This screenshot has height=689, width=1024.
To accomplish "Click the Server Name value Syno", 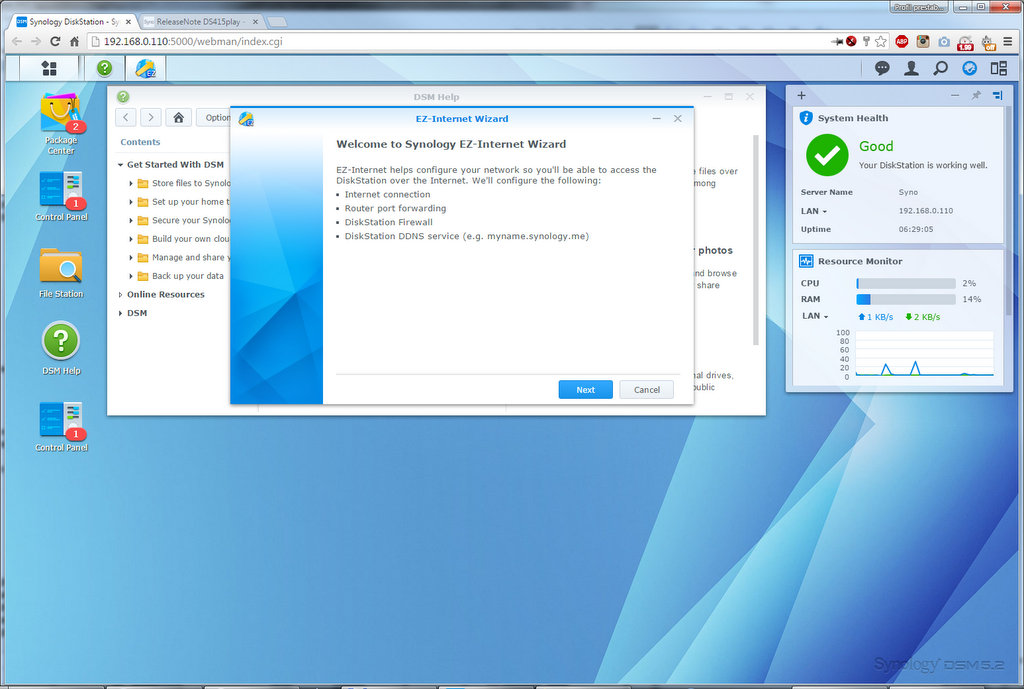I will pos(908,192).
